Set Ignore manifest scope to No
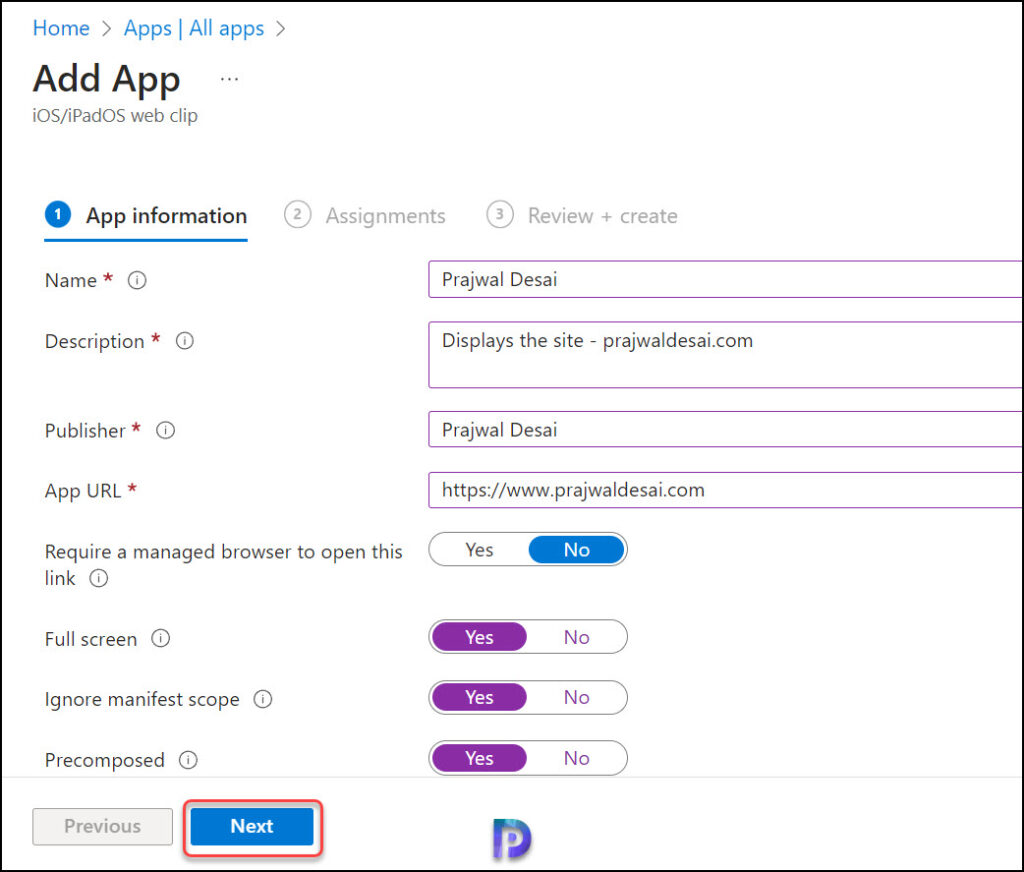Viewport: 1024px width, 872px height. pyautogui.click(x=577, y=697)
